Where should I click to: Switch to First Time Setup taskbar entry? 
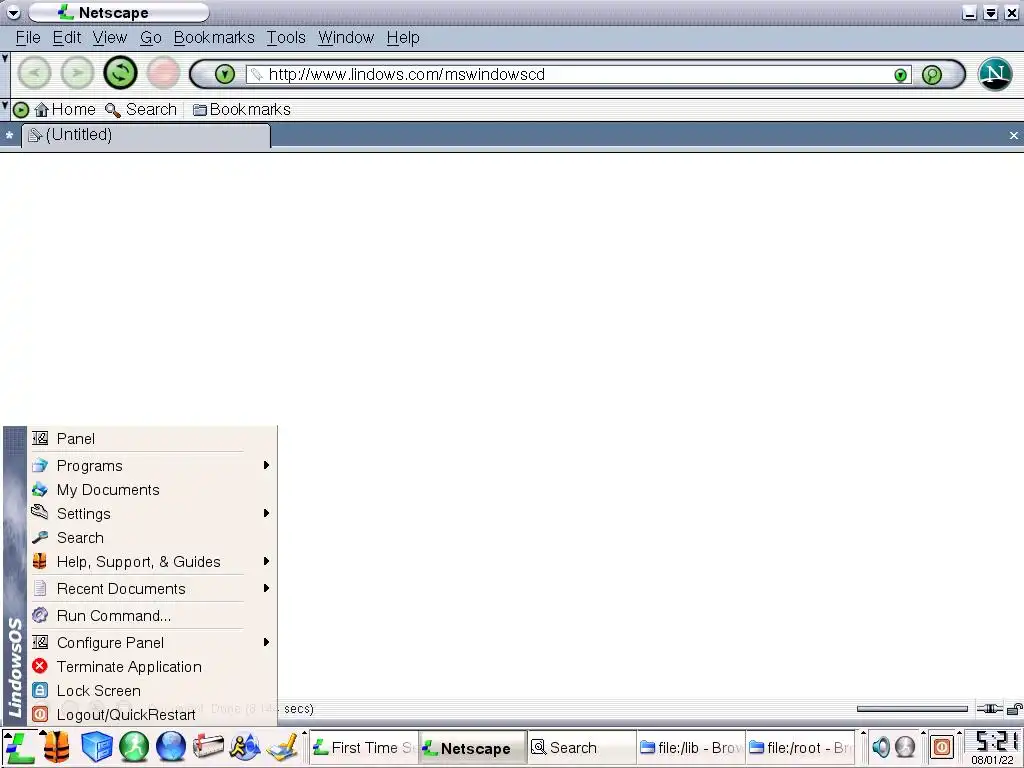[363, 748]
